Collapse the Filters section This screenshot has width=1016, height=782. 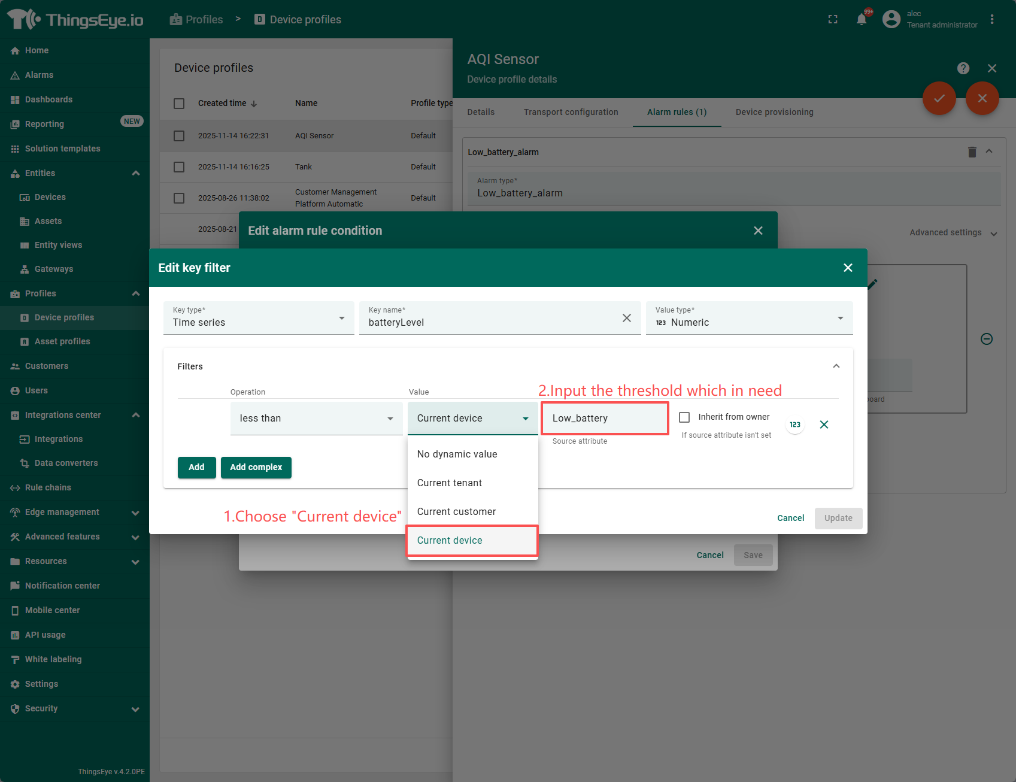coord(836,366)
